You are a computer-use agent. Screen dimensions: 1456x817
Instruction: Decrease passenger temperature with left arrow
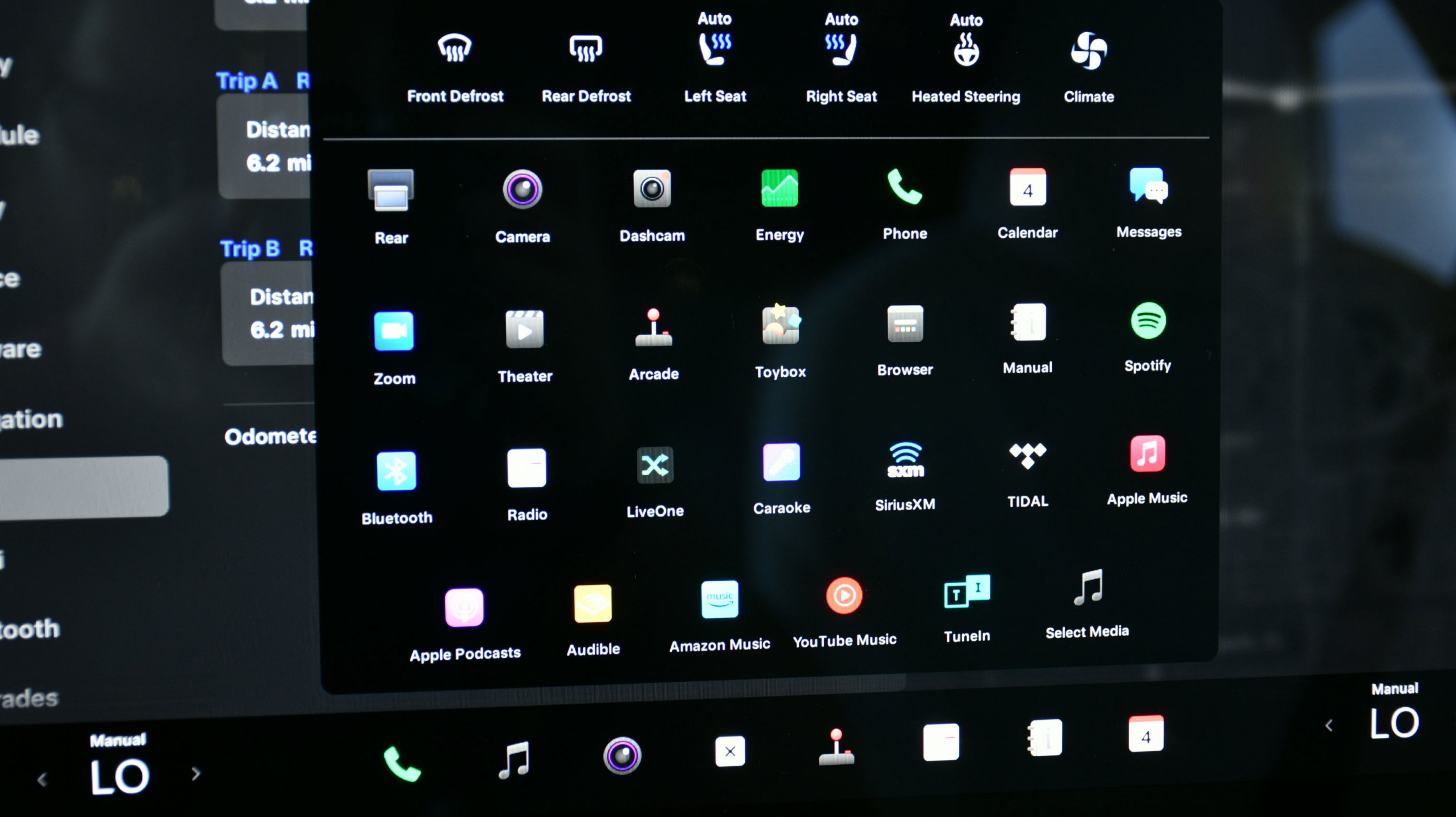tap(1329, 726)
